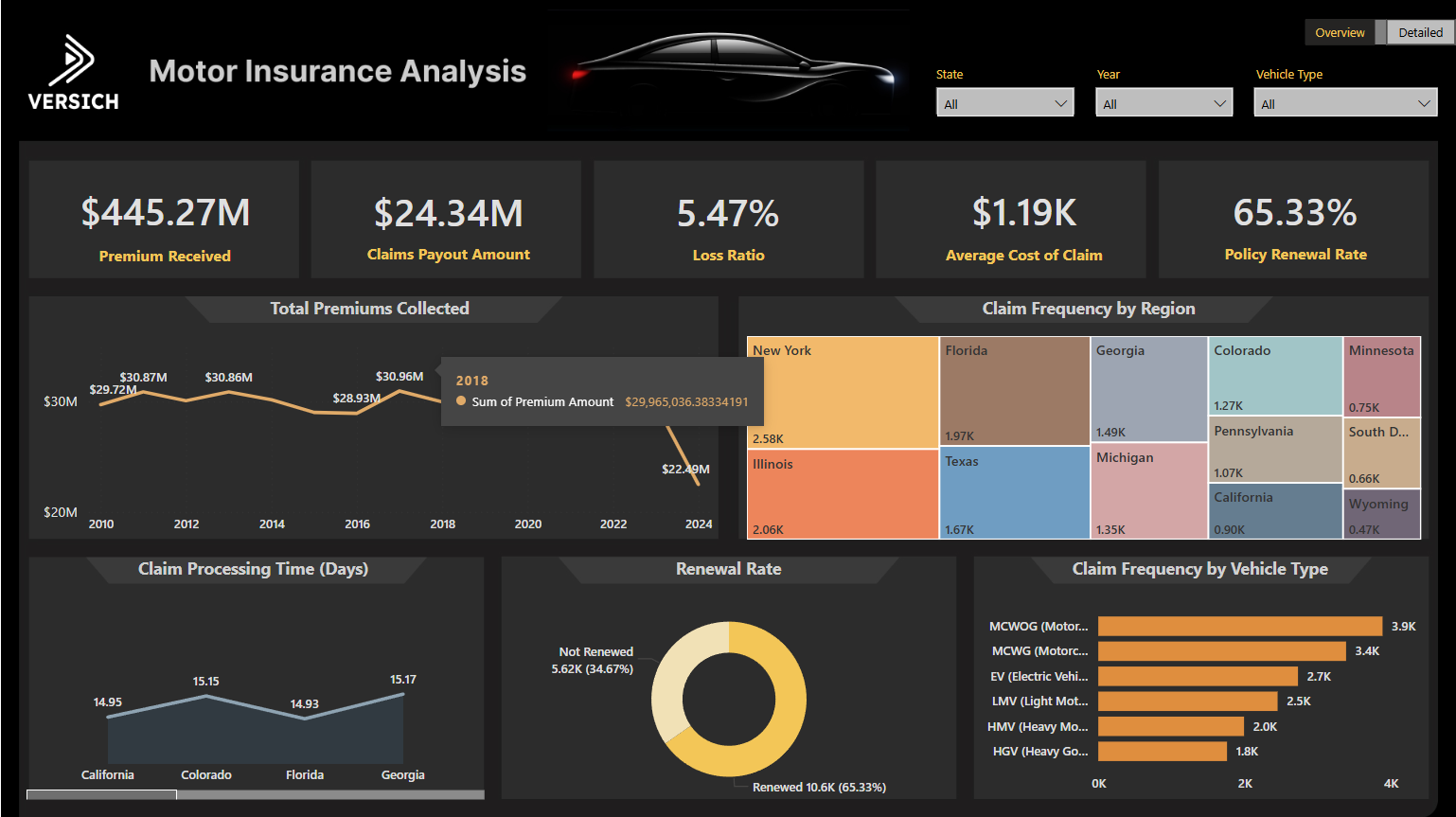Click the $22.49M point on premiums line
The image size is (1456, 817).
pos(698,485)
